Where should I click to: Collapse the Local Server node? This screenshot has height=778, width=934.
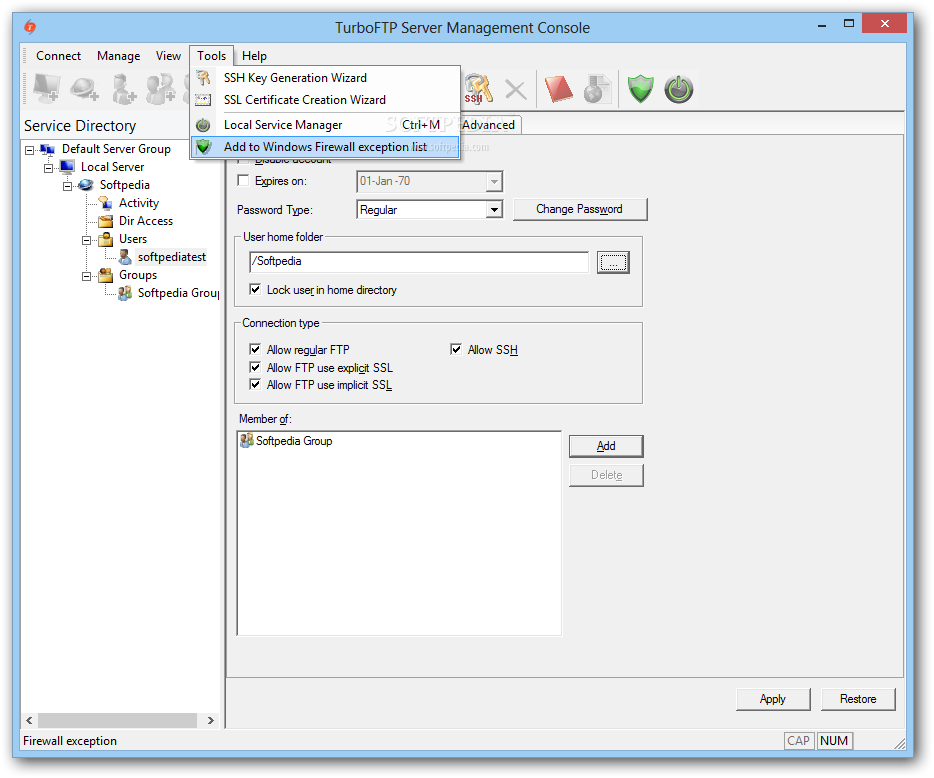(x=48, y=168)
